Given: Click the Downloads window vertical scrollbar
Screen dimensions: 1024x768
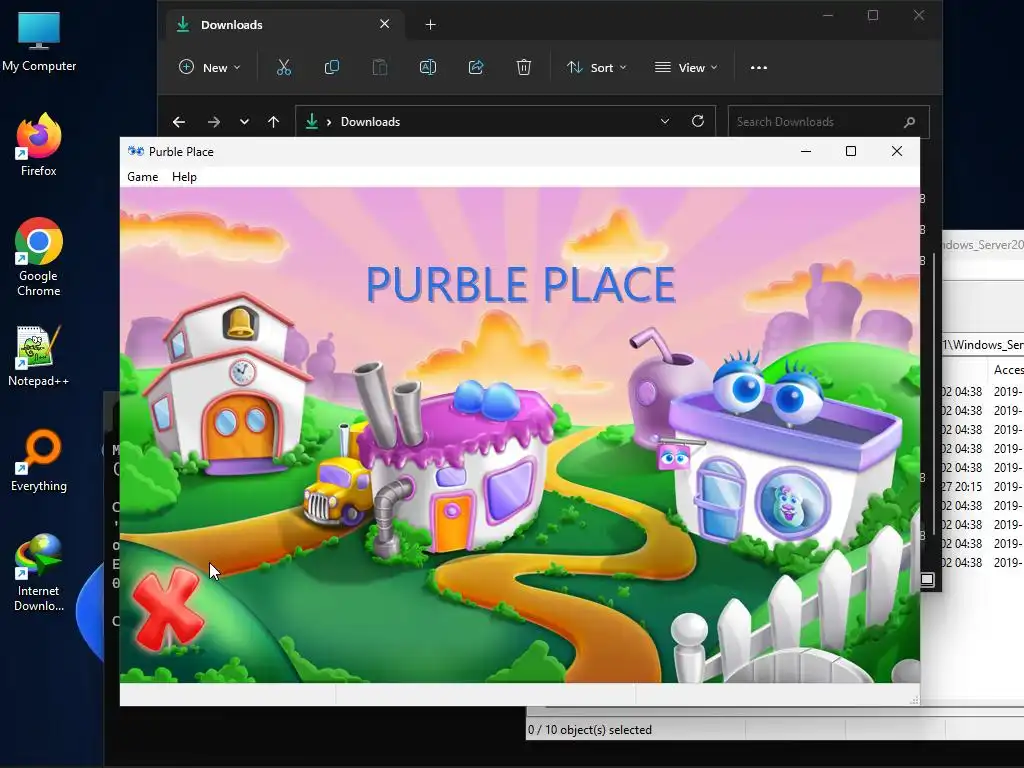Looking at the screenshot, I should point(935,392).
